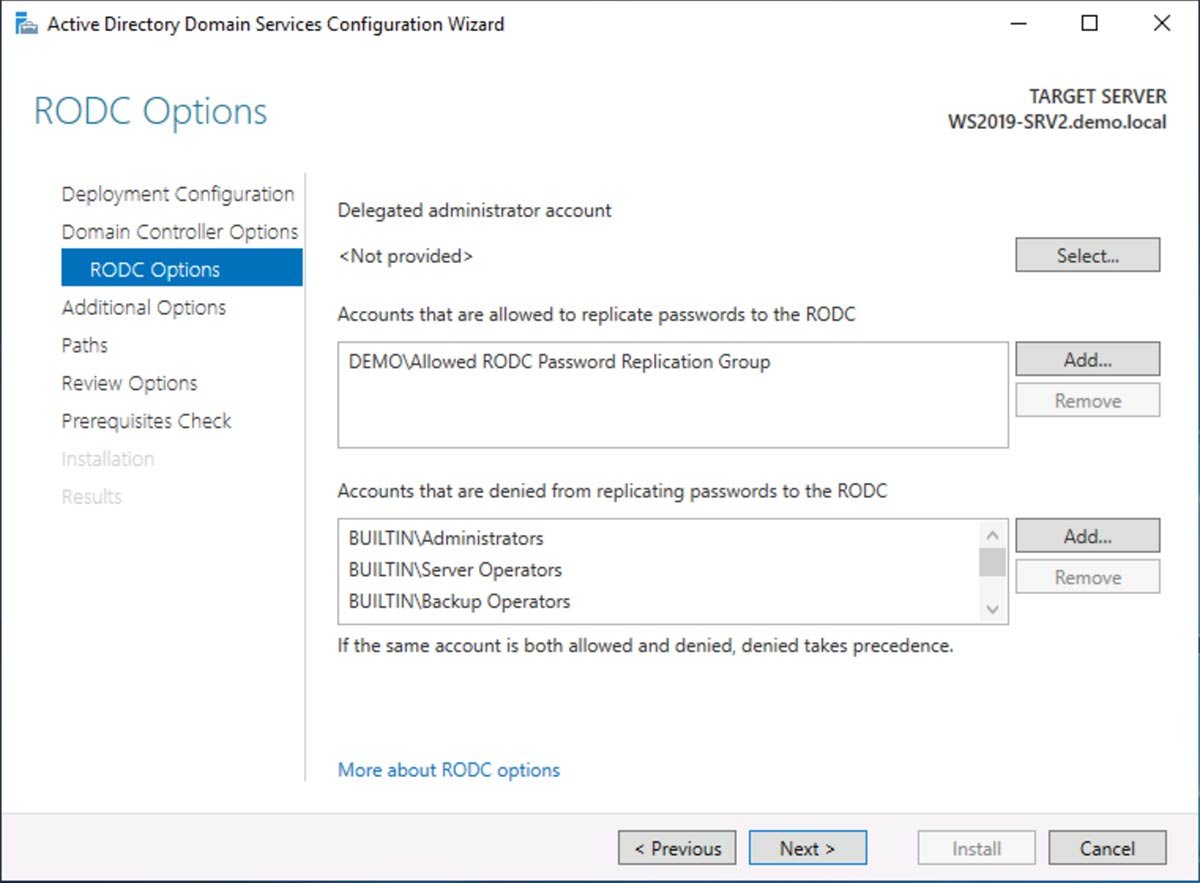The height and width of the screenshot is (883, 1200).
Task: Go back with the Previous button
Action: [677, 849]
